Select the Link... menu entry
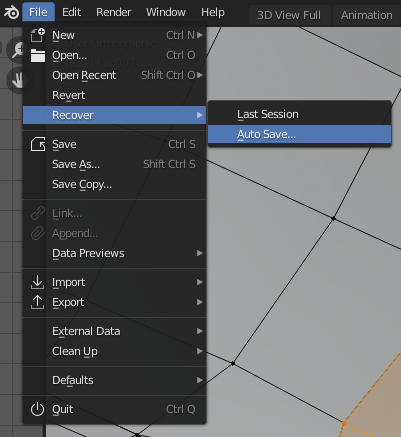The height and width of the screenshot is (437, 401). (115, 213)
